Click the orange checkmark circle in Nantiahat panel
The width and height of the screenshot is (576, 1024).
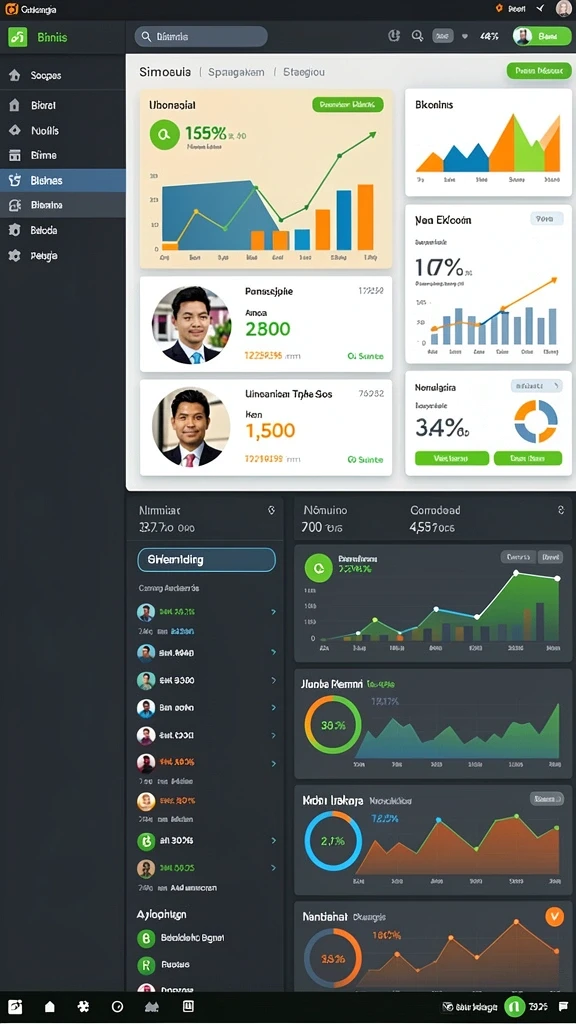pos(554,917)
